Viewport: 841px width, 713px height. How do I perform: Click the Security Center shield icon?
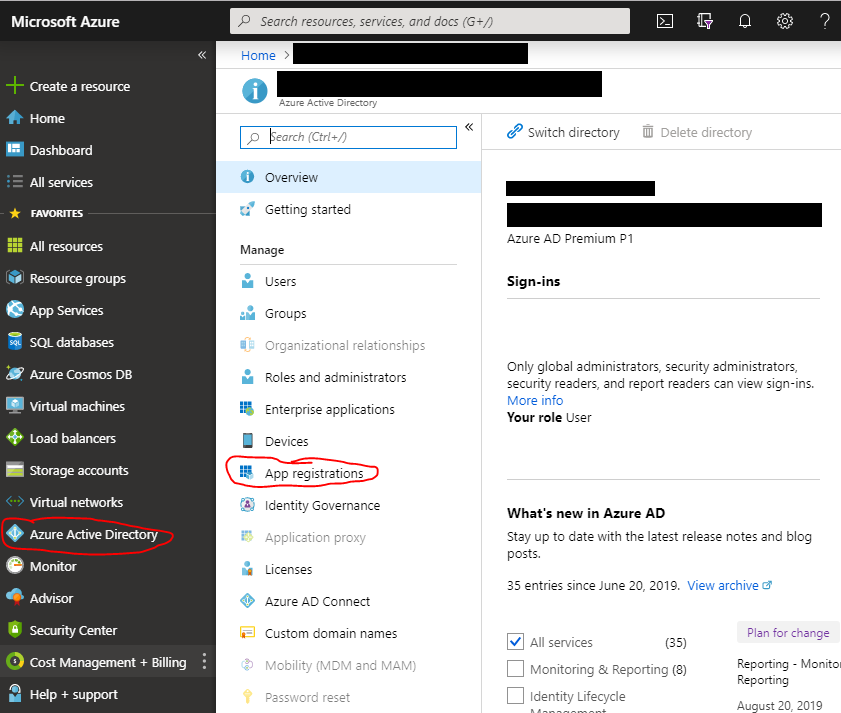click(14, 630)
